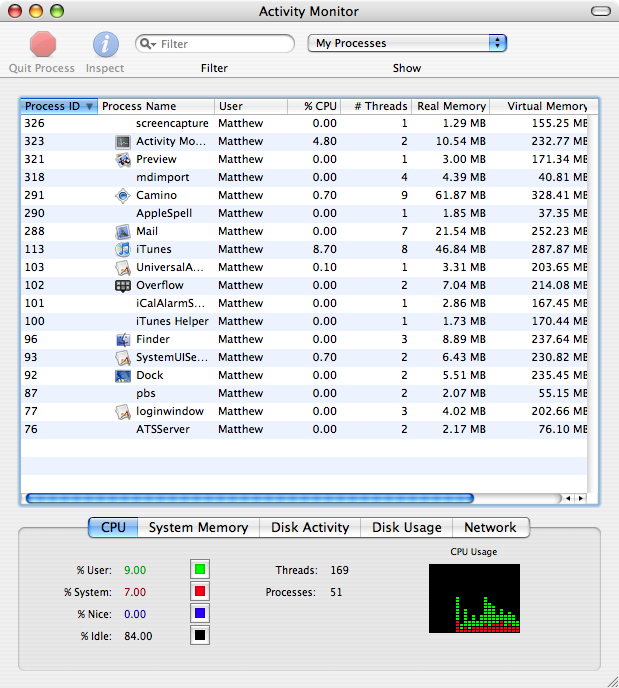Sort by Process Name column
The image size is (619, 688).
156,106
